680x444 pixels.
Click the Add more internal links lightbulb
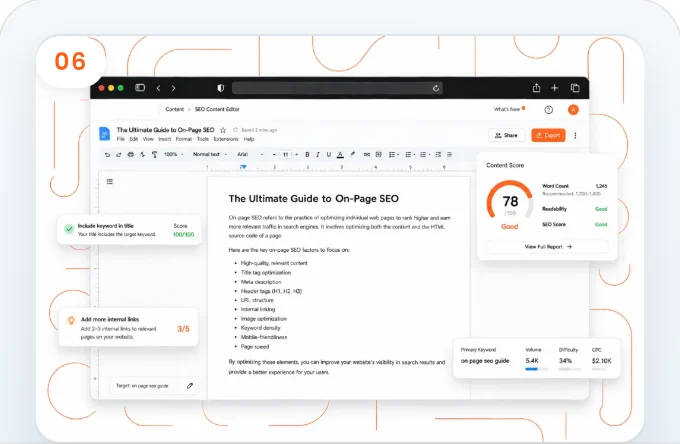point(71,320)
